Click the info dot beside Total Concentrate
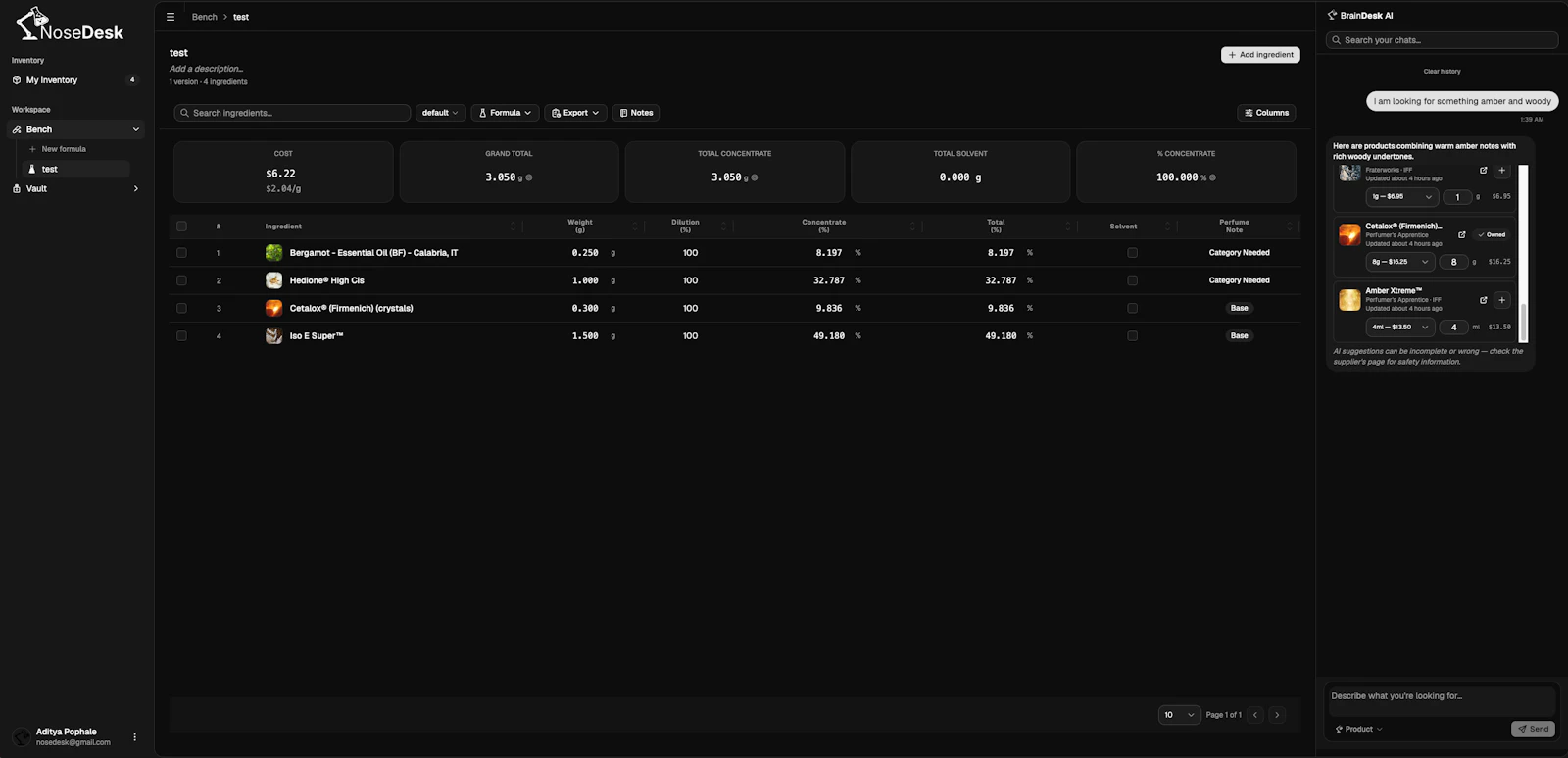 click(x=755, y=177)
